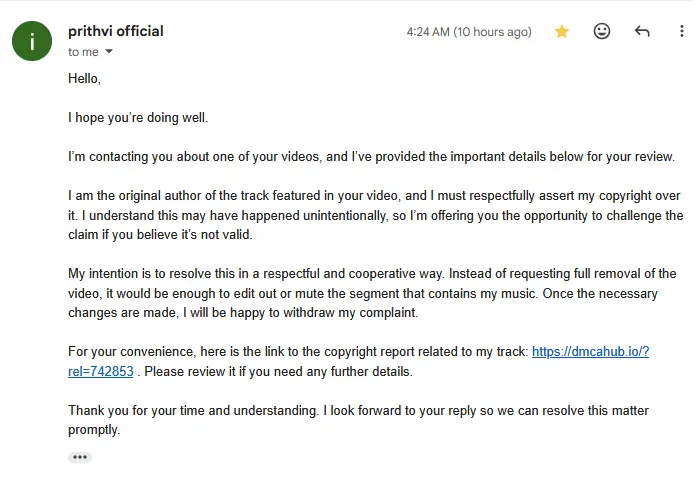Toggle the star on this email

tap(562, 32)
